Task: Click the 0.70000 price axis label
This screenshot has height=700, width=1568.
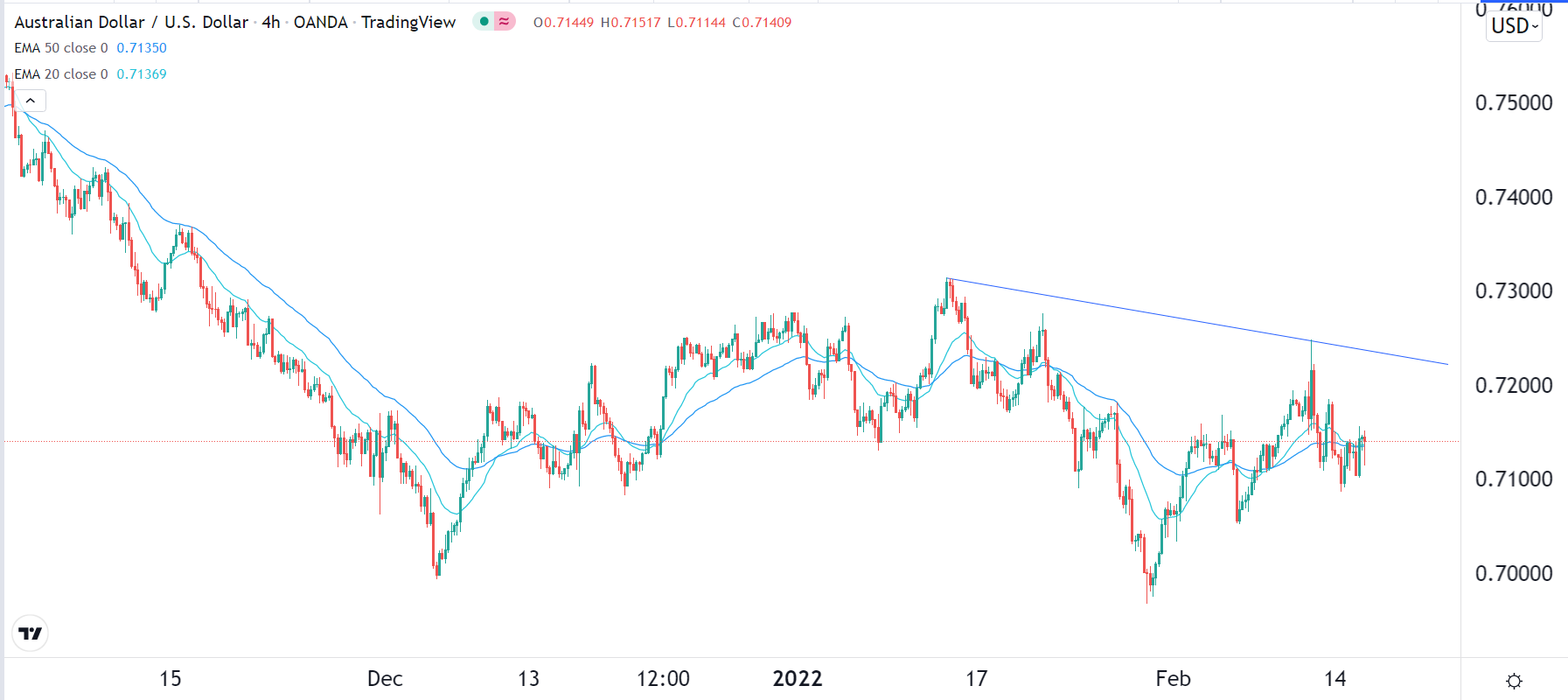Action: pos(1514,574)
